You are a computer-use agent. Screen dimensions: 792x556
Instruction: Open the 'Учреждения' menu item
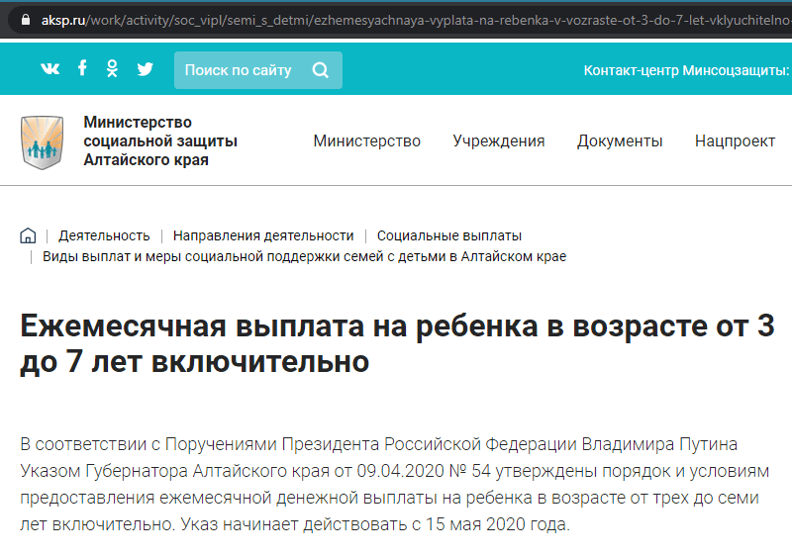[499, 141]
